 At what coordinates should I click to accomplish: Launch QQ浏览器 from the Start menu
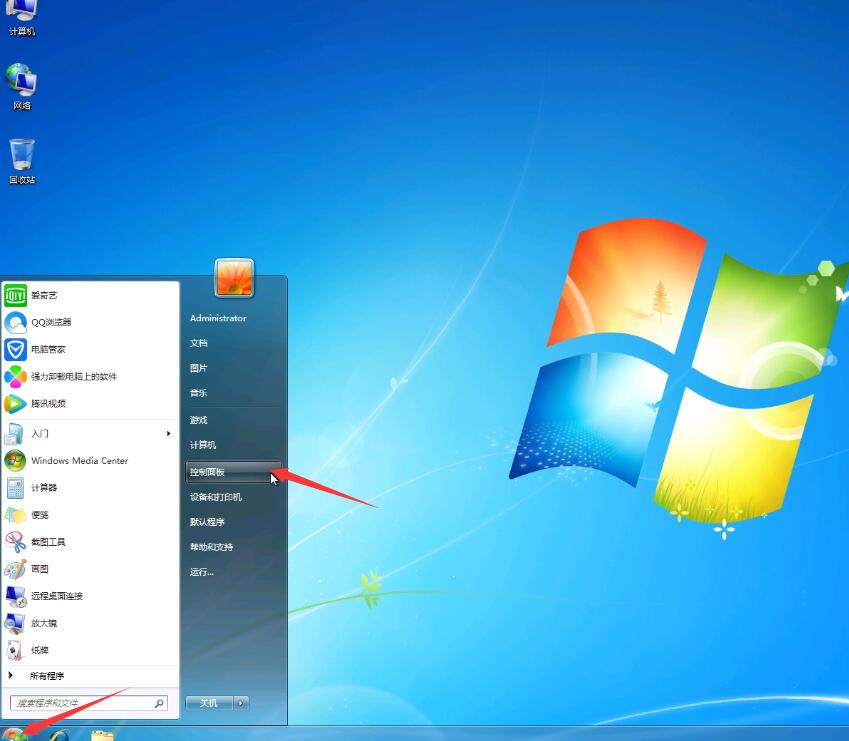(90, 322)
